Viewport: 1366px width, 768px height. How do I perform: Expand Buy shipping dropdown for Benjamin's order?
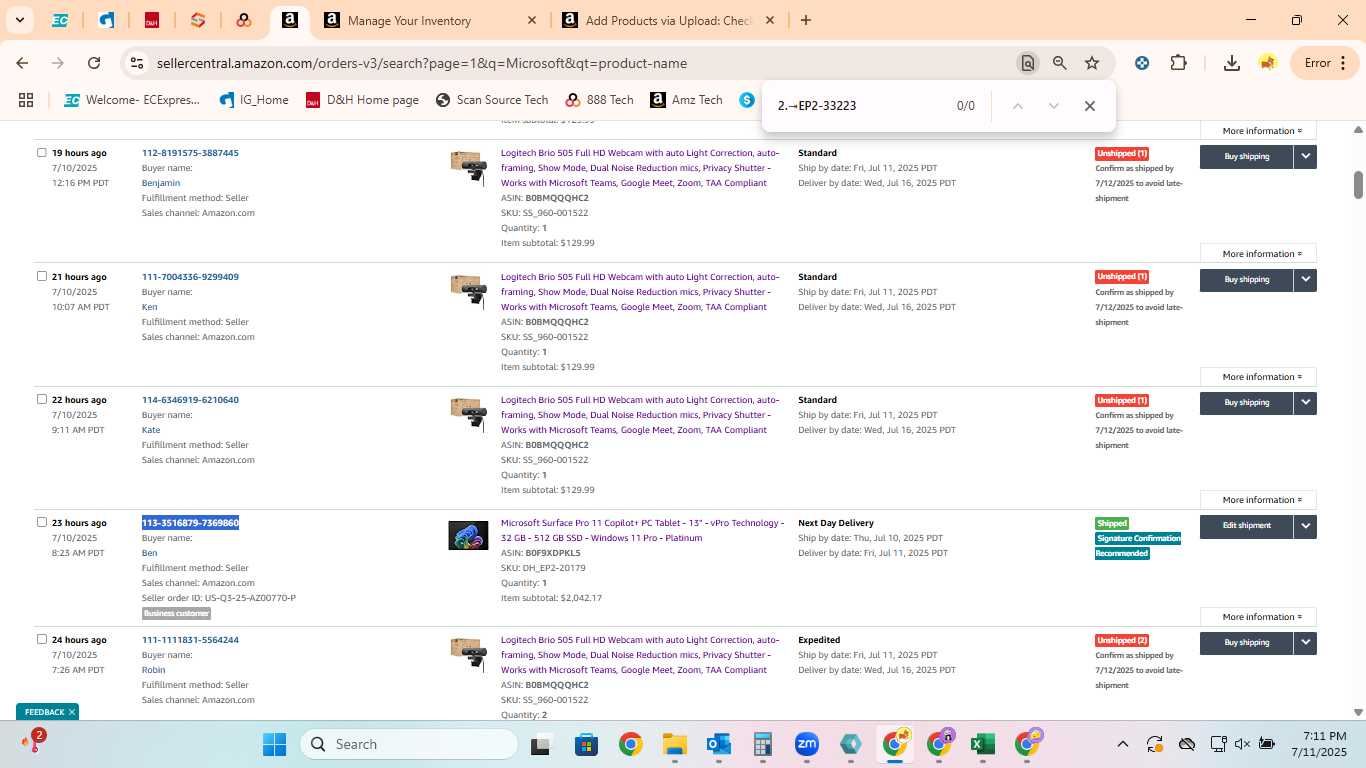(1305, 156)
